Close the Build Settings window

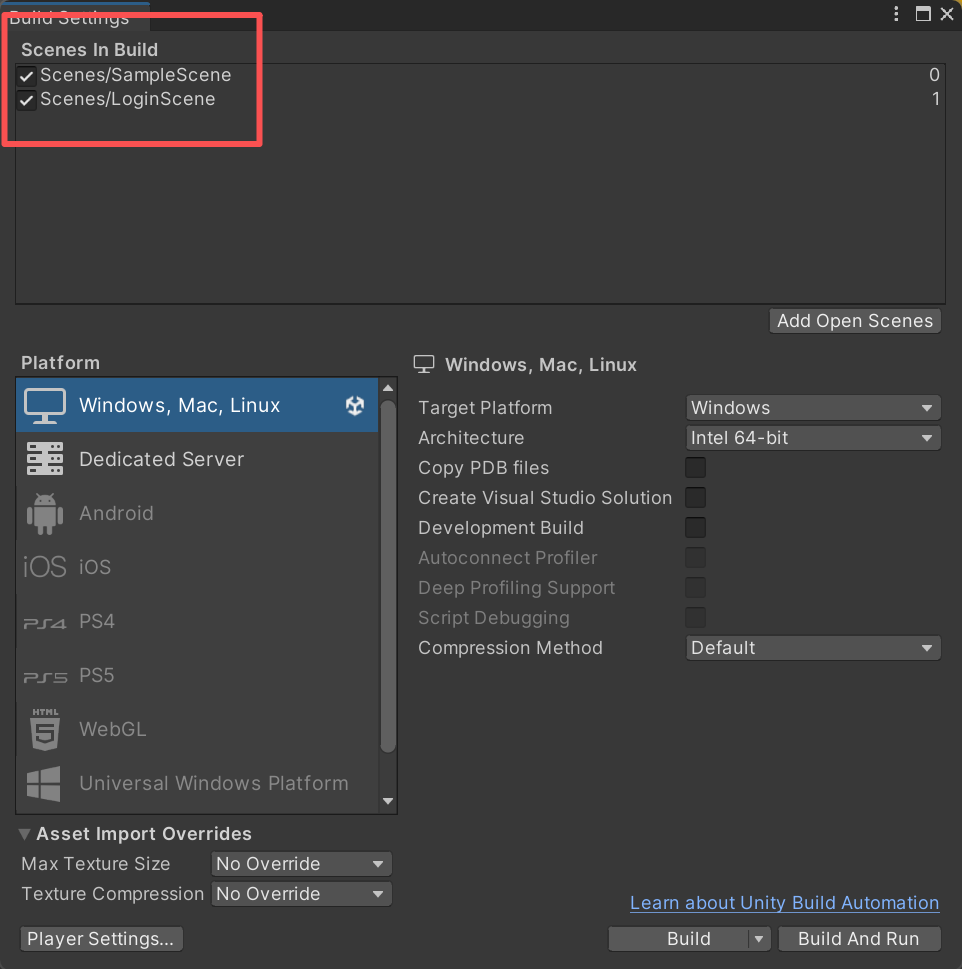click(x=947, y=14)
